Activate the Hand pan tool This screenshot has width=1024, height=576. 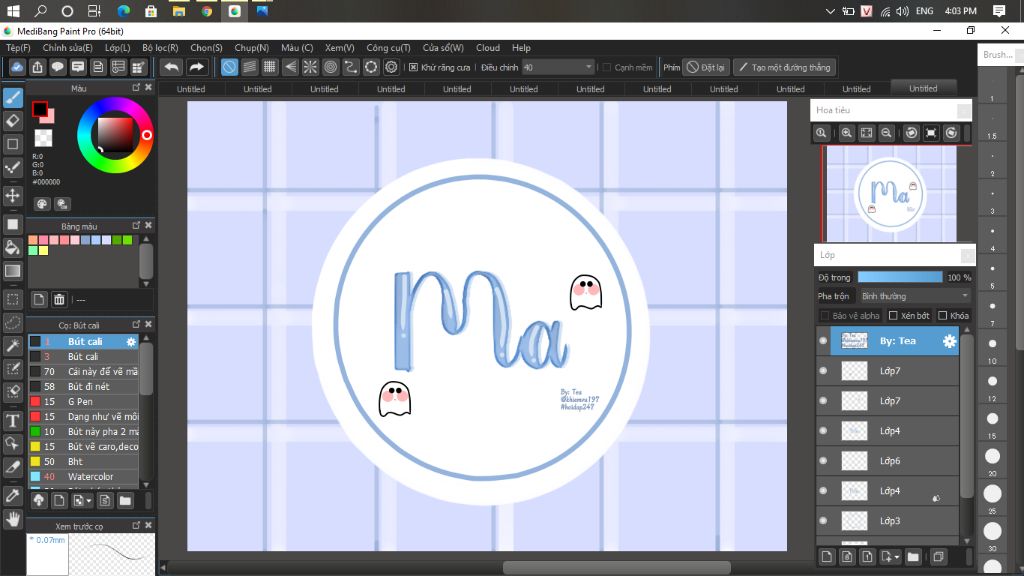(12, 519)
